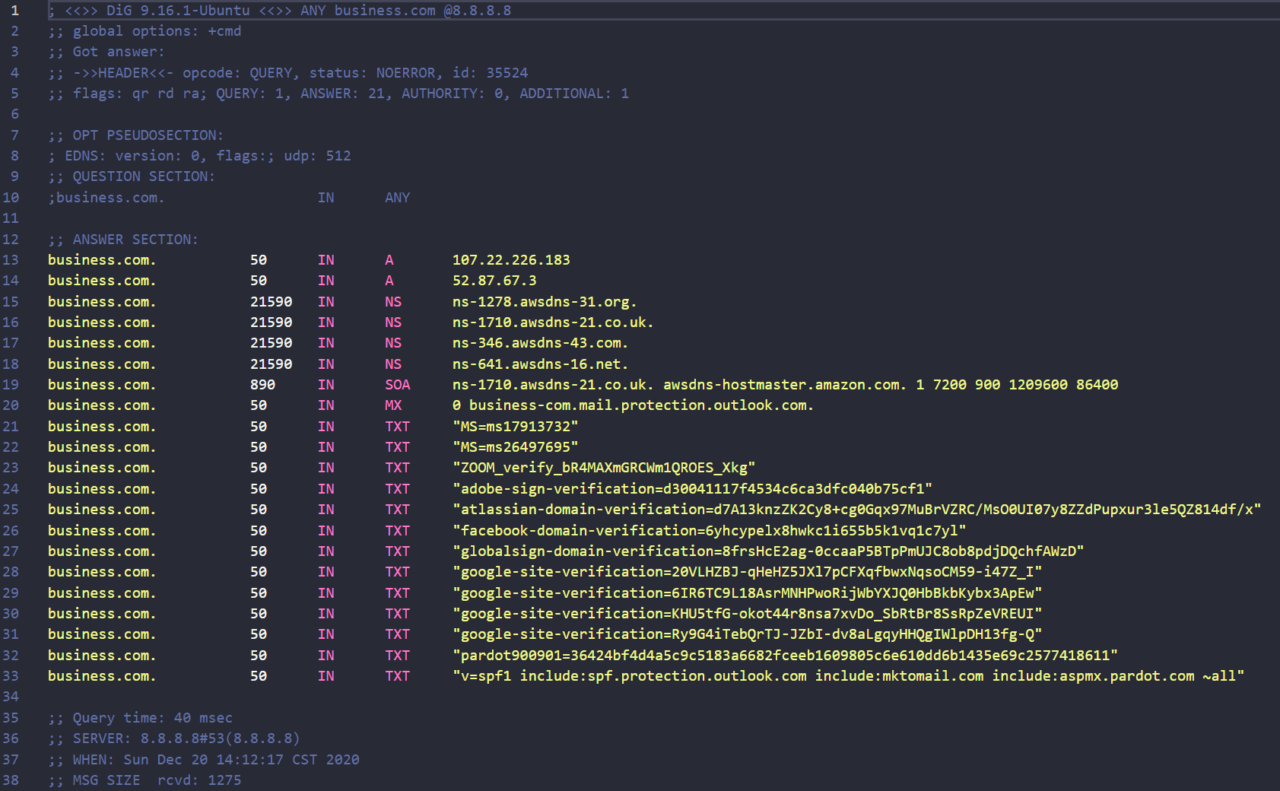The image size is (1280, 791).
Task: Click the ";; ANSWER SECTION:" header line
Action: 123,240
